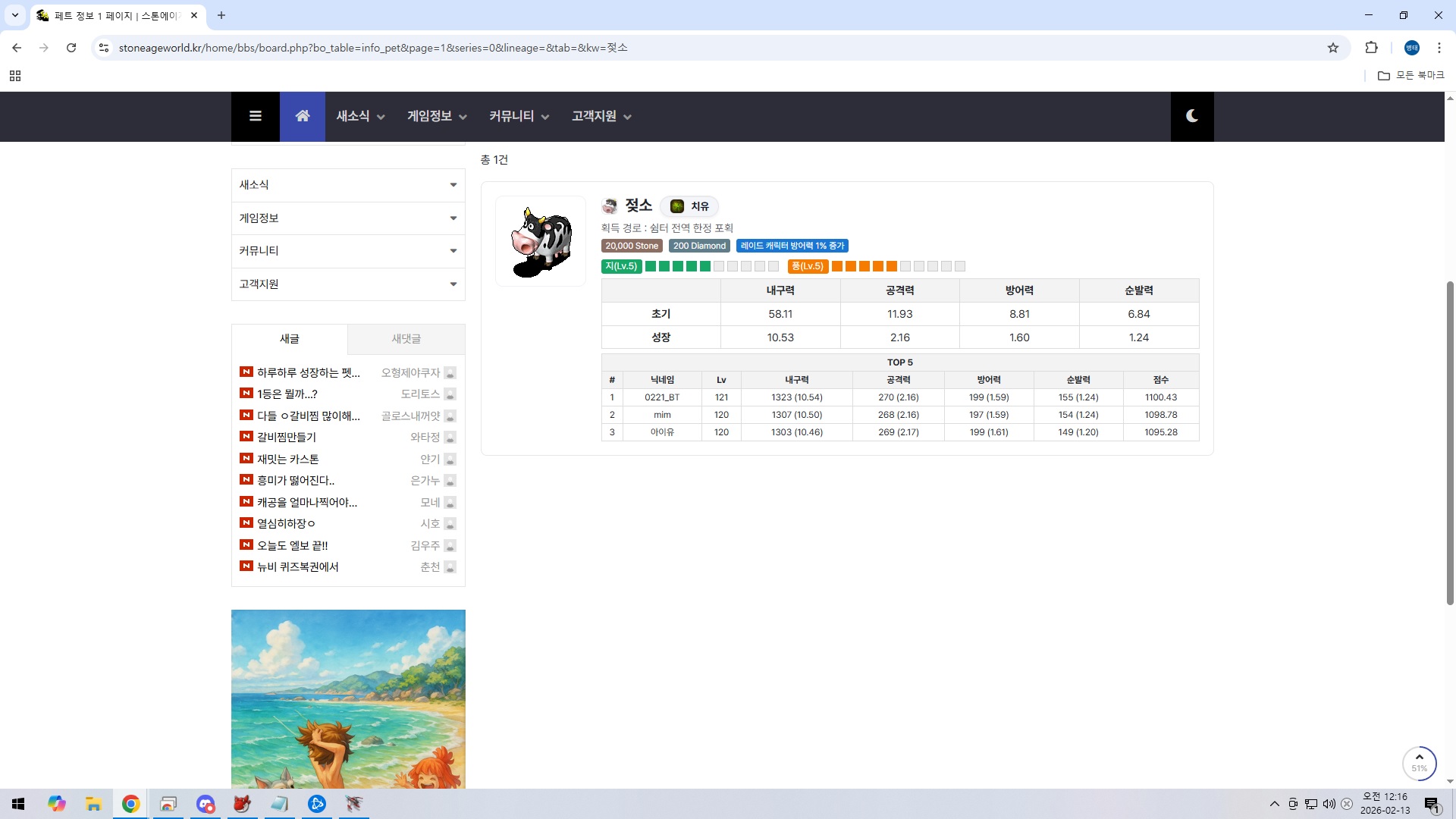Bookmark page with star icon
Viewport: 1456px width, 819px height.
point(1333,48)
